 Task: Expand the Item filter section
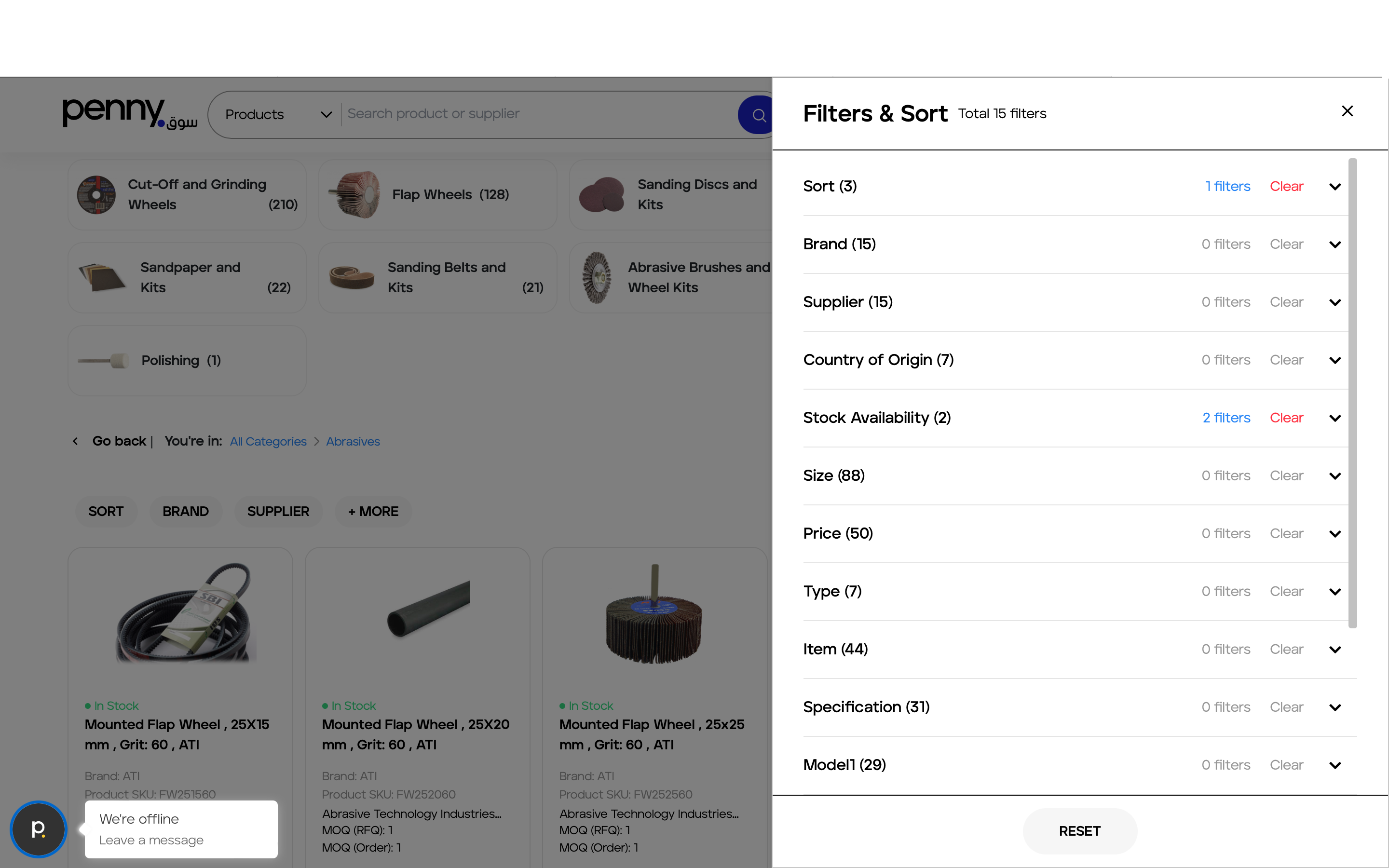[1335, 650]
